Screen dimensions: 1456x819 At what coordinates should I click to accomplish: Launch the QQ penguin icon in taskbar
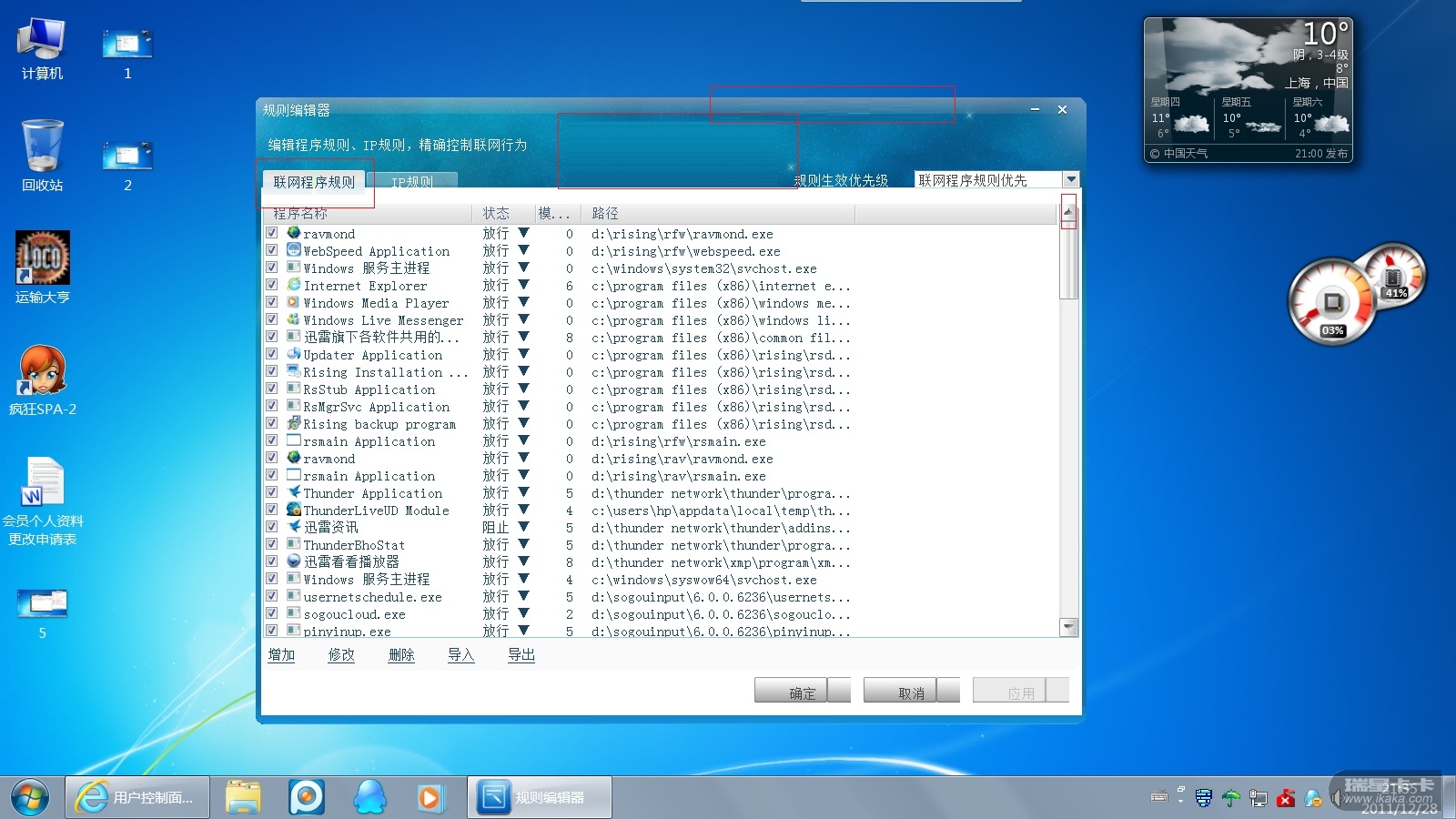point(369,797)
